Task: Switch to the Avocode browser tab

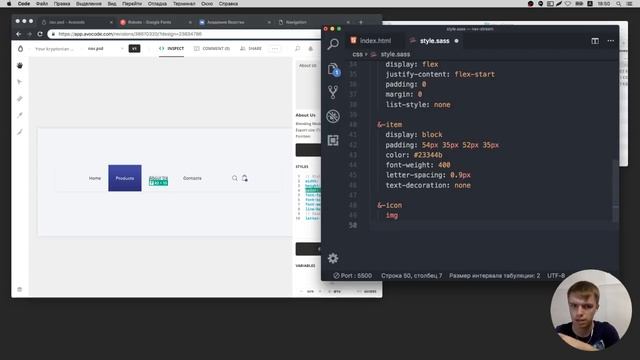Action: pos(76,22)
